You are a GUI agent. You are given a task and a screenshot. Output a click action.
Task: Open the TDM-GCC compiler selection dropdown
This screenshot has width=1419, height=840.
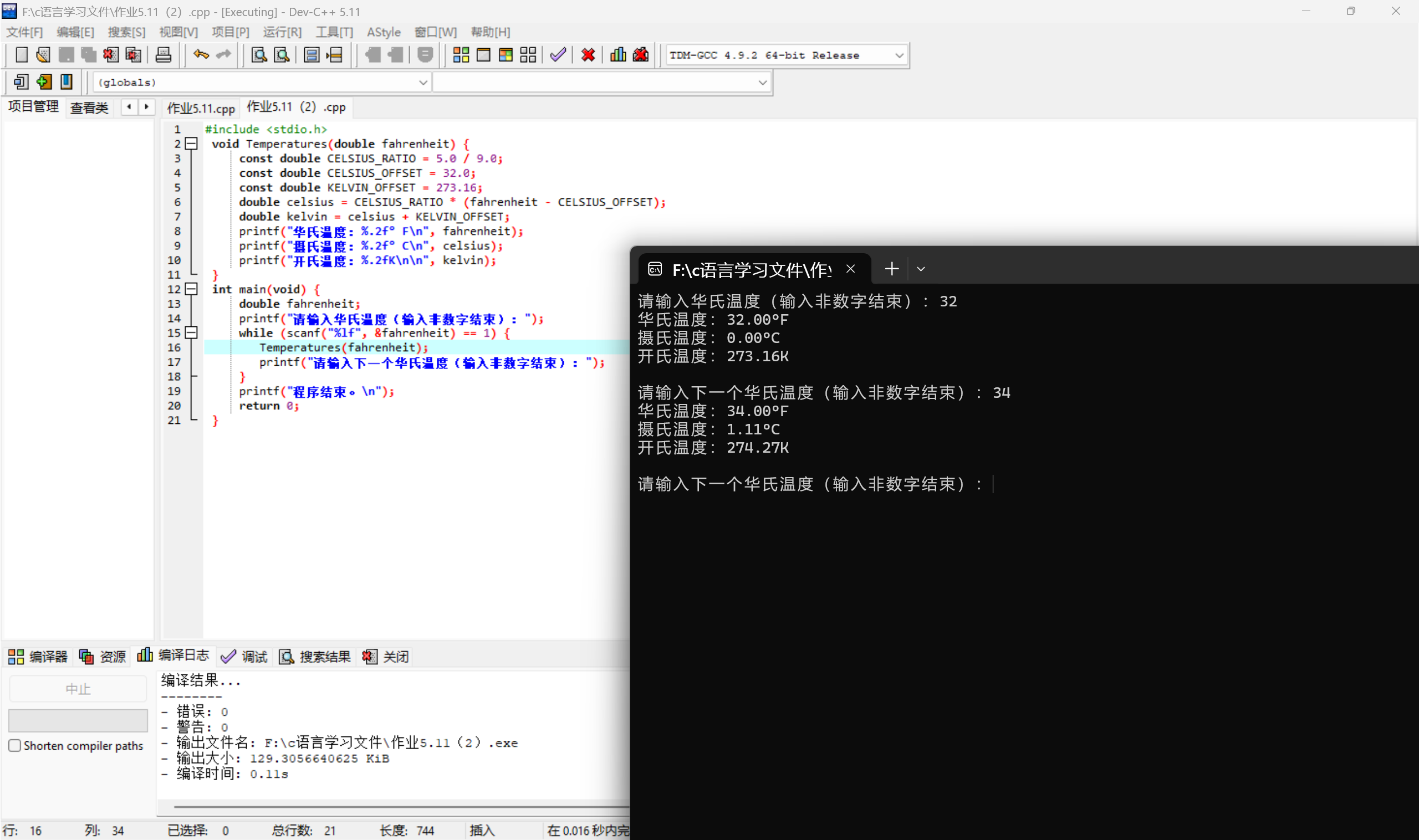(899, 55)
